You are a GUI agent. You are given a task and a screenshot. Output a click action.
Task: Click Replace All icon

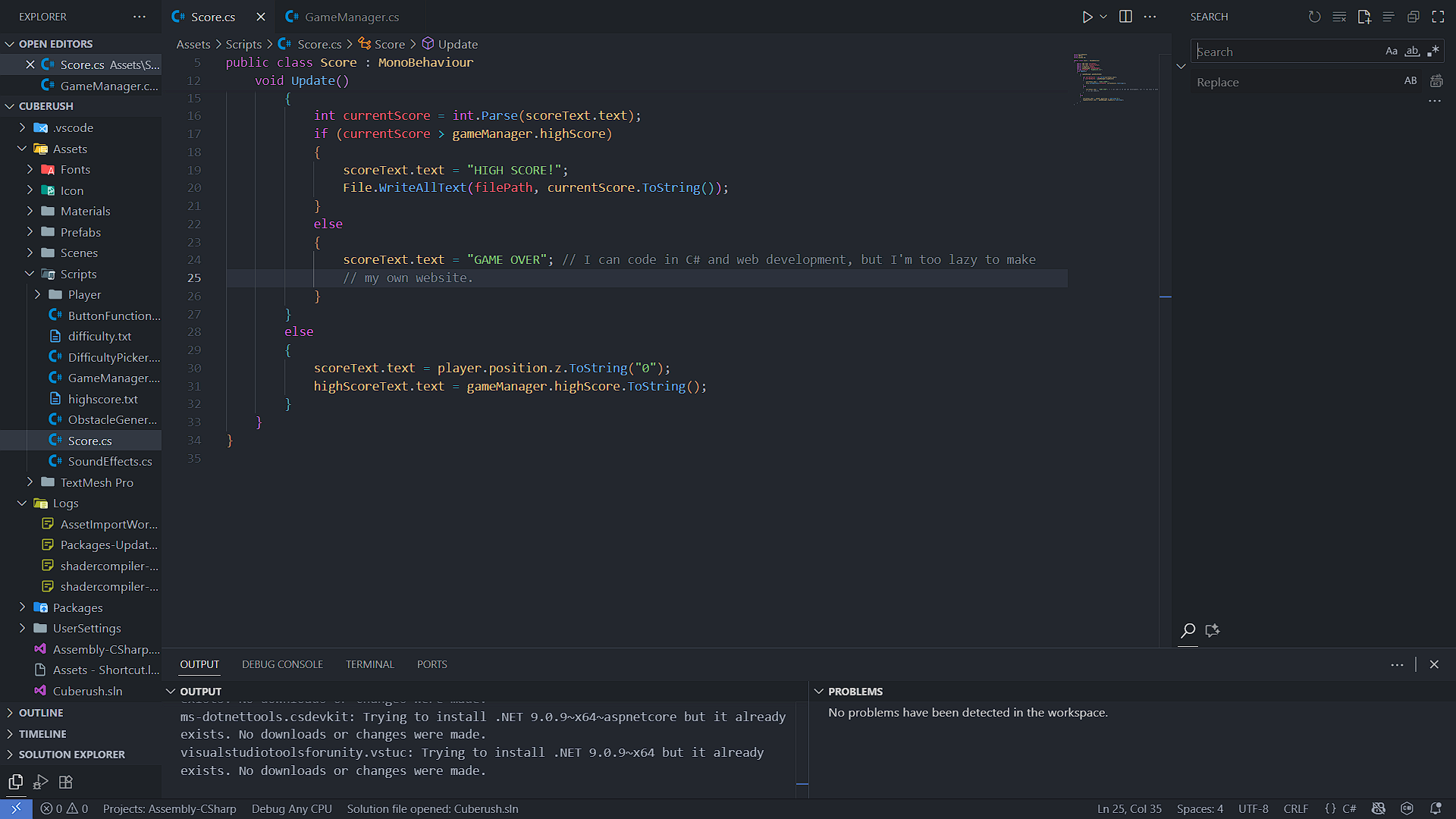[x=1436, y=81]
